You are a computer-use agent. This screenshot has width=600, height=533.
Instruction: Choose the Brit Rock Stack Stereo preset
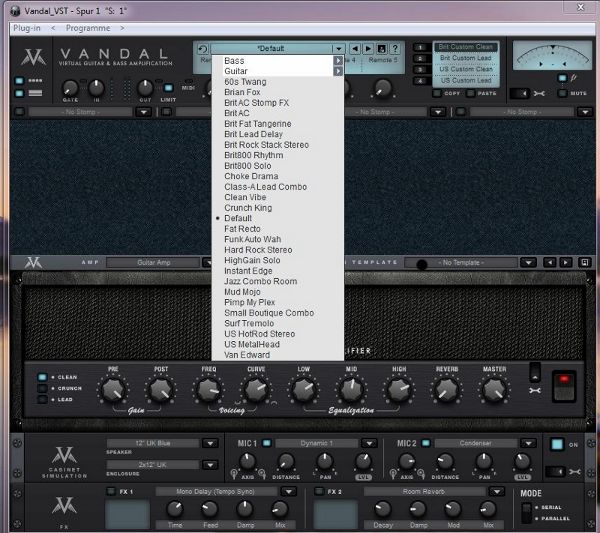(x=266, y=145)
